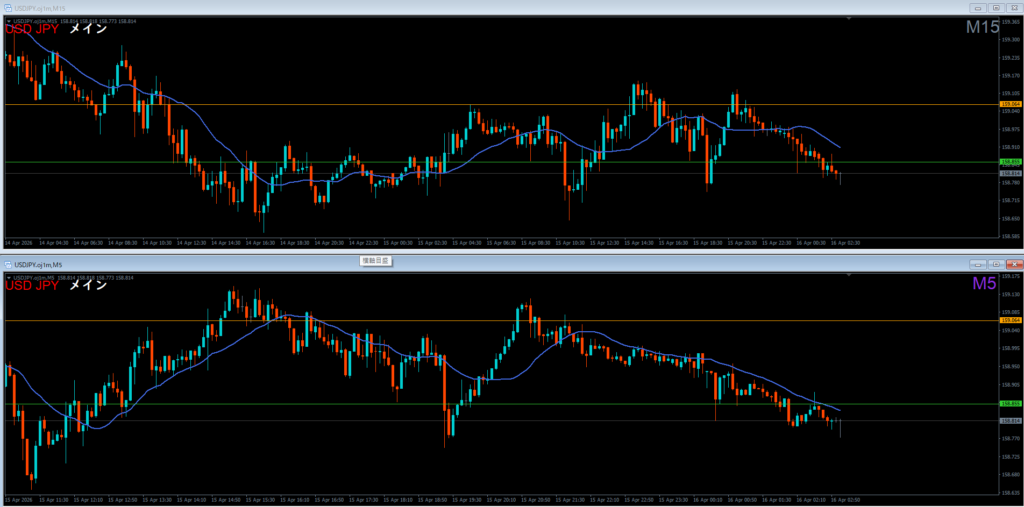Click the grey 158.814 bid price tag in M5 chart

1011,420
